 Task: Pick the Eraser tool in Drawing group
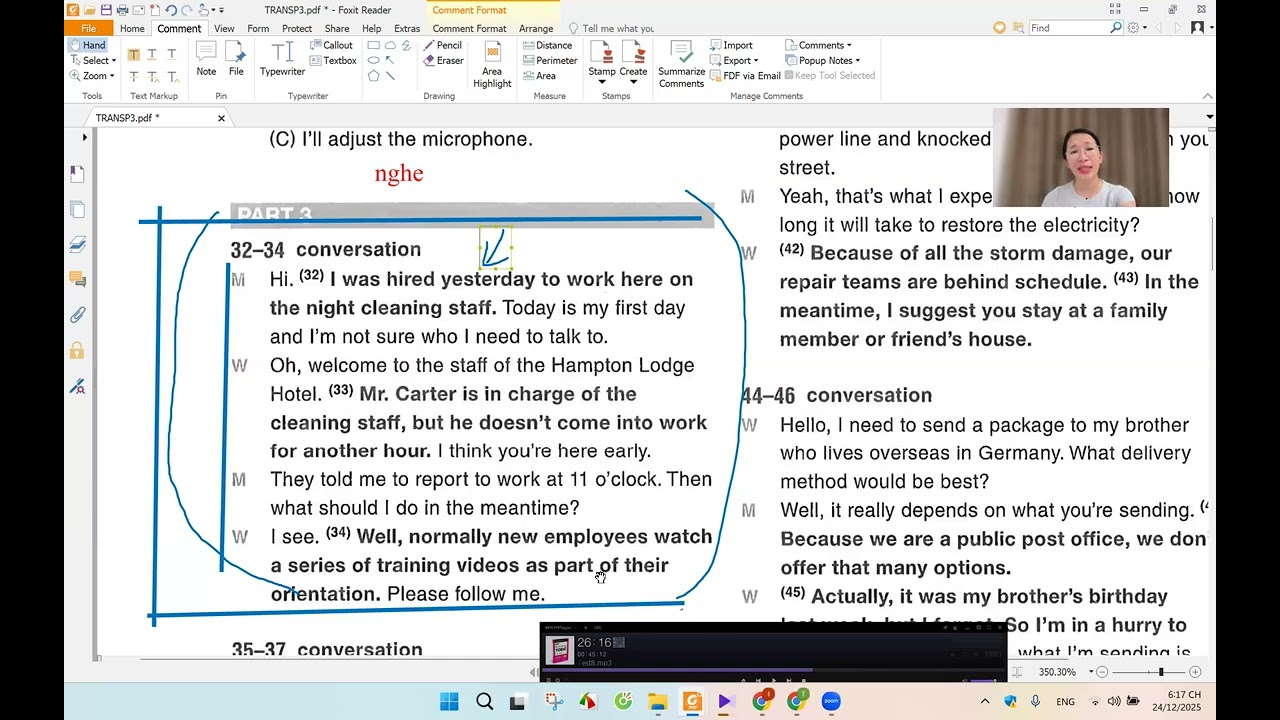click(442, 61)
